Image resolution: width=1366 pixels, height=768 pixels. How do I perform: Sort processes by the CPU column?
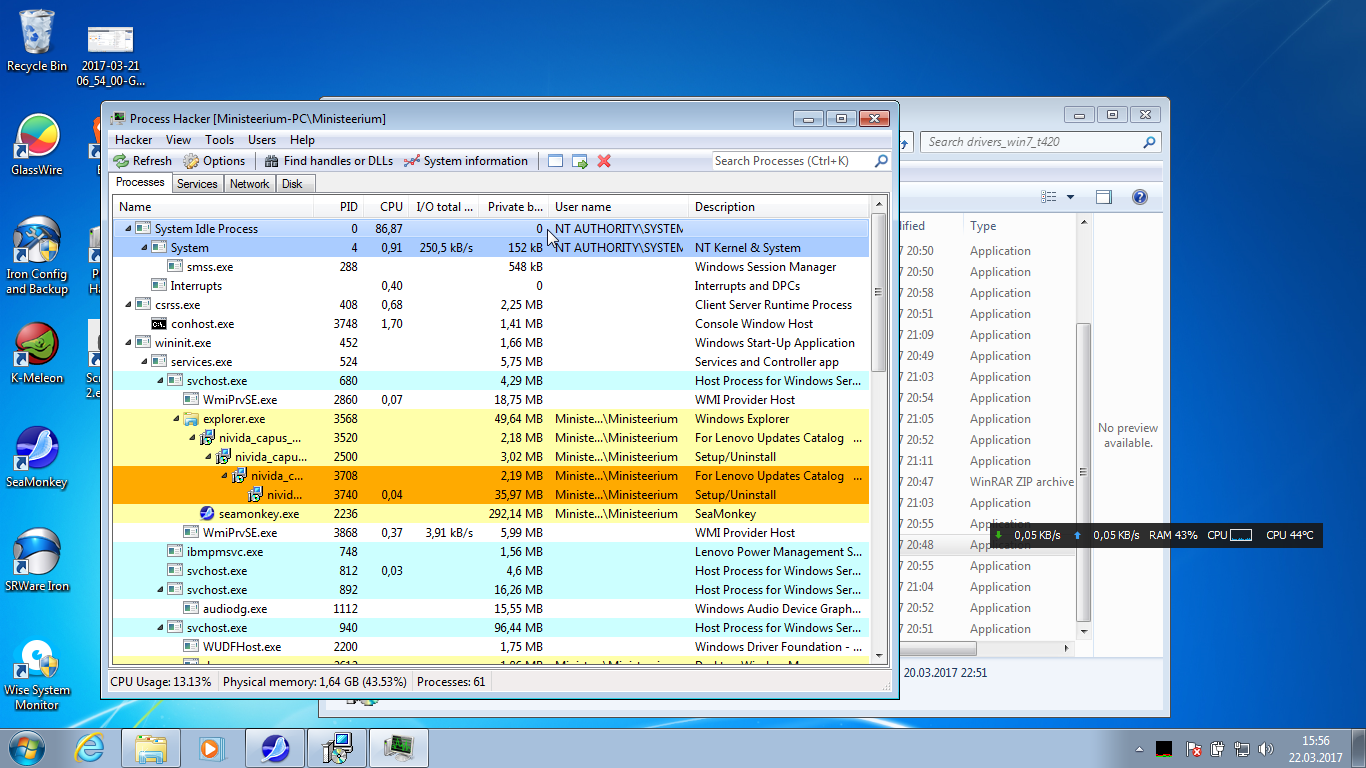click(x=391, y=207)
